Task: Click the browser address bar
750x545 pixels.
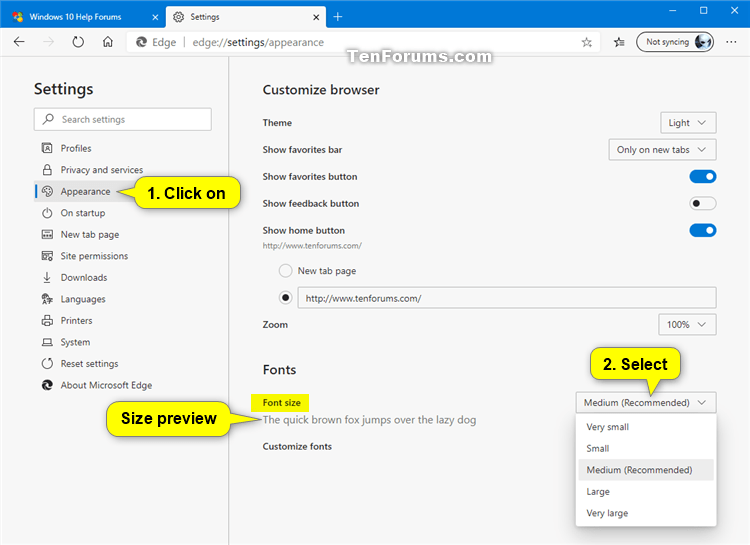Action: tap(364, 42)
